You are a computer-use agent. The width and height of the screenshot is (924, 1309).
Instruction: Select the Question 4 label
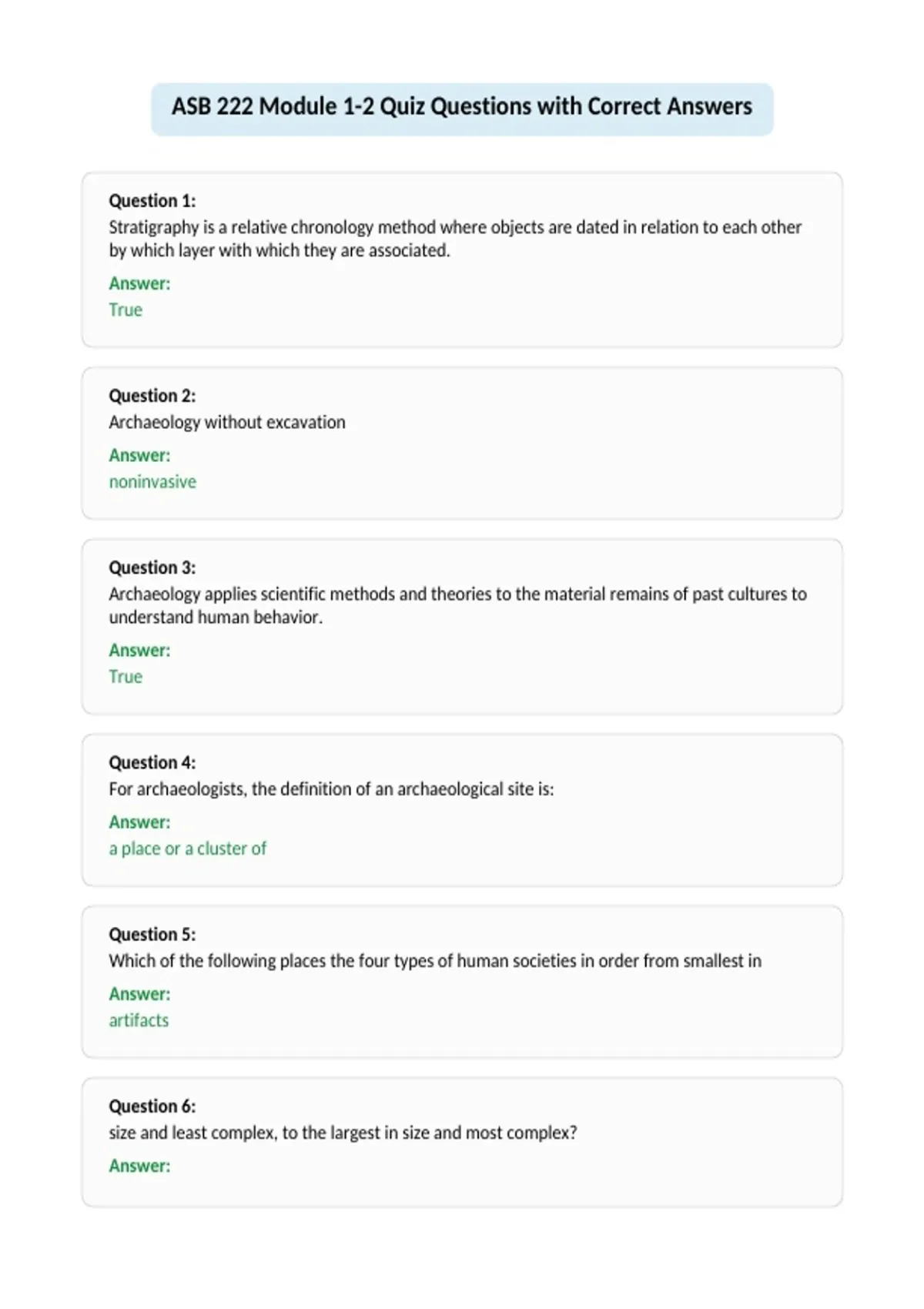pos(152,762)
